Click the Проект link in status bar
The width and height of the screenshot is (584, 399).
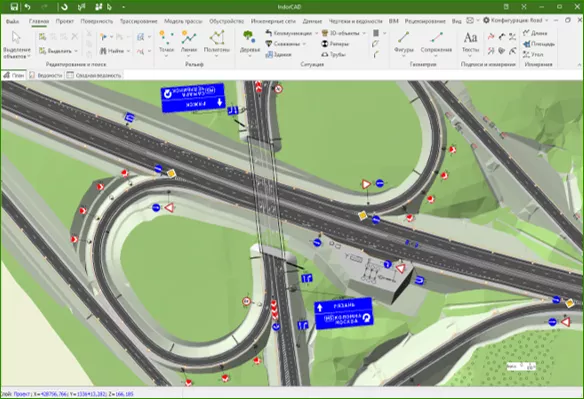[x=22, y=394]
